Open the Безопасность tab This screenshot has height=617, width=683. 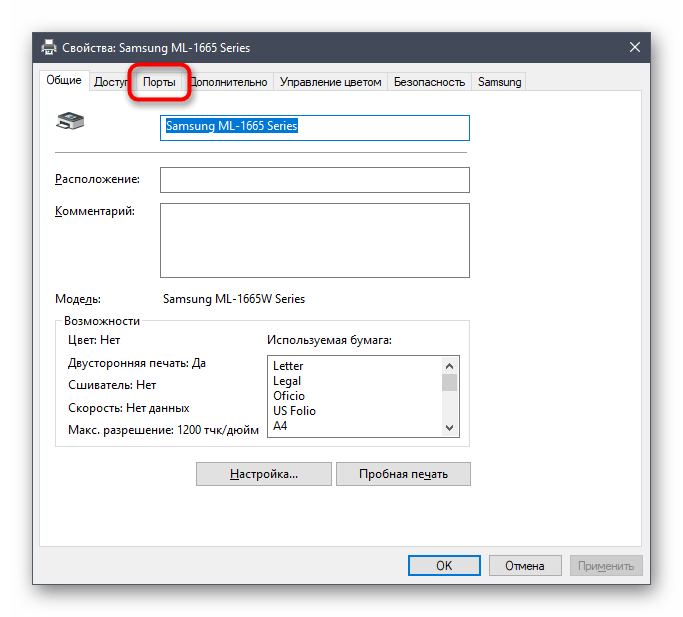[429, 82]
